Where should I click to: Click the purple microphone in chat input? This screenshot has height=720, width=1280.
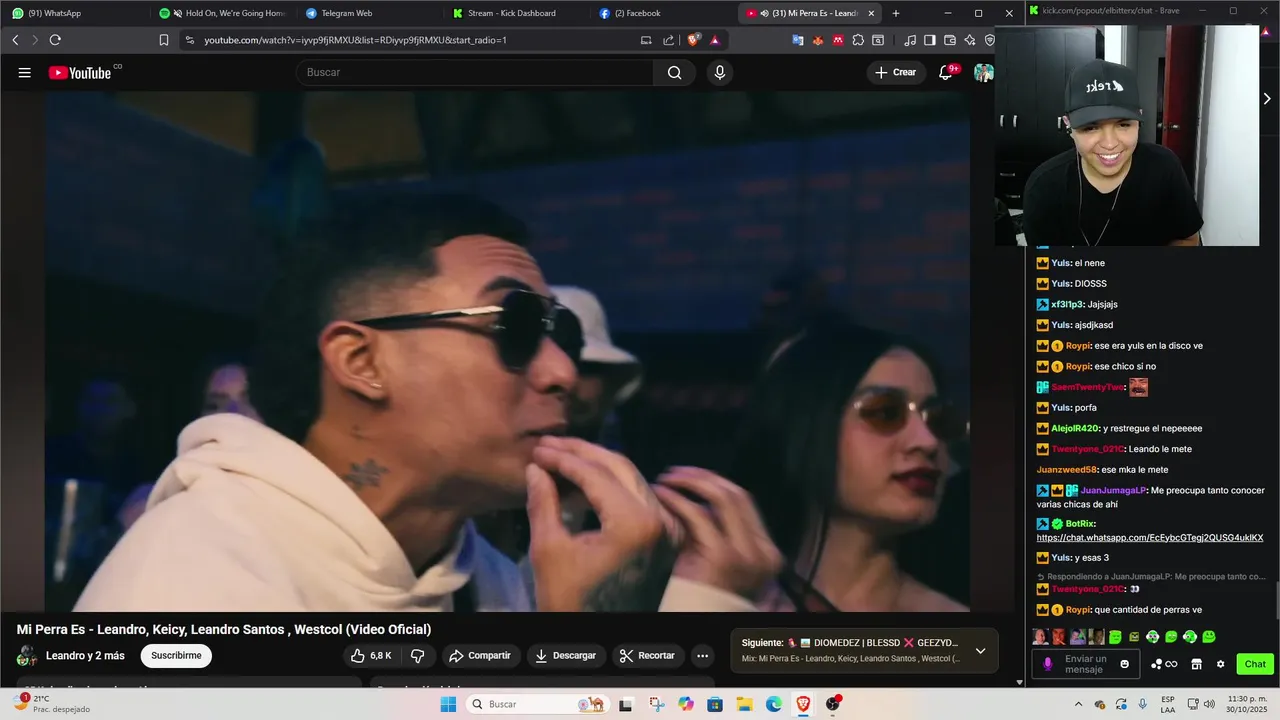pos(1048,664)
